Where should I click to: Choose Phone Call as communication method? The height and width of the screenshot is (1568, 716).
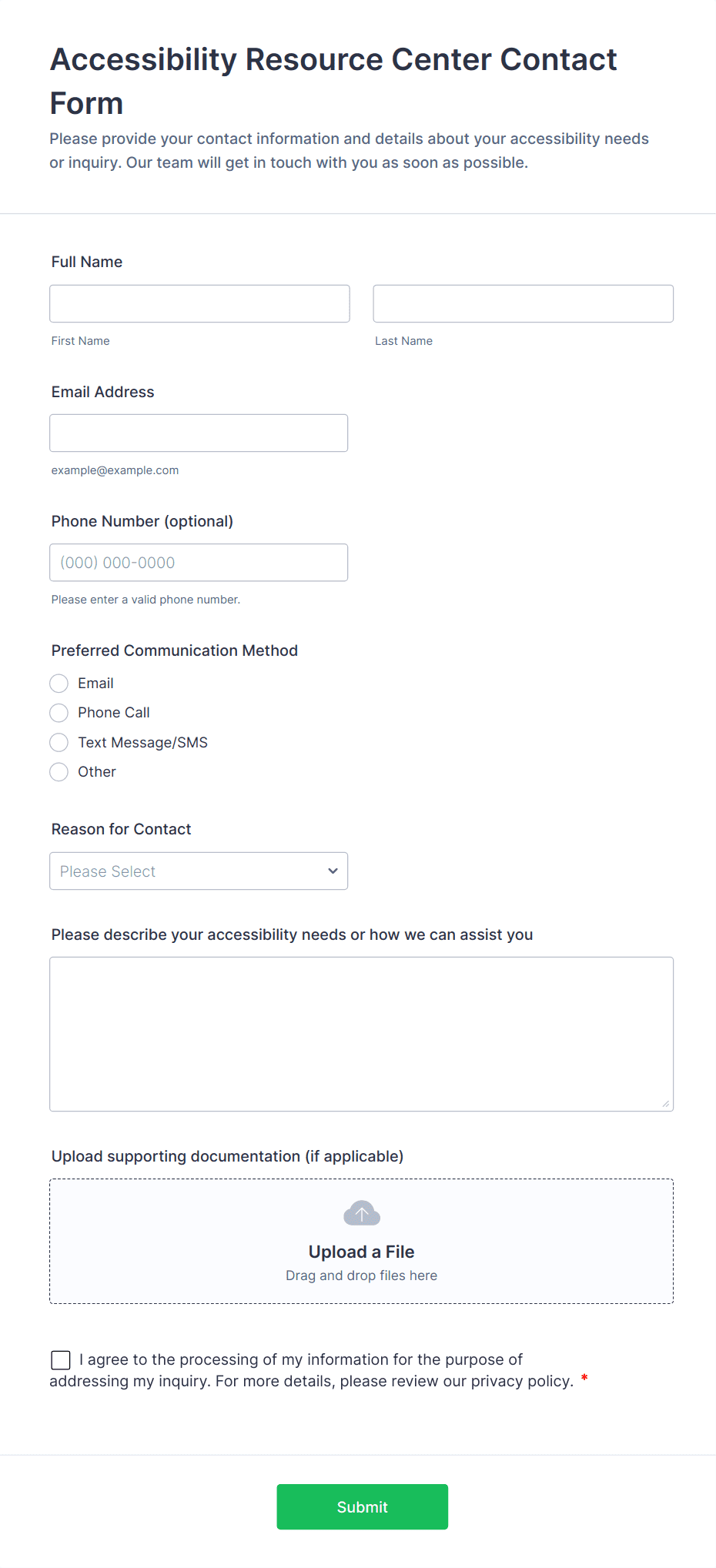click(59, 713)
